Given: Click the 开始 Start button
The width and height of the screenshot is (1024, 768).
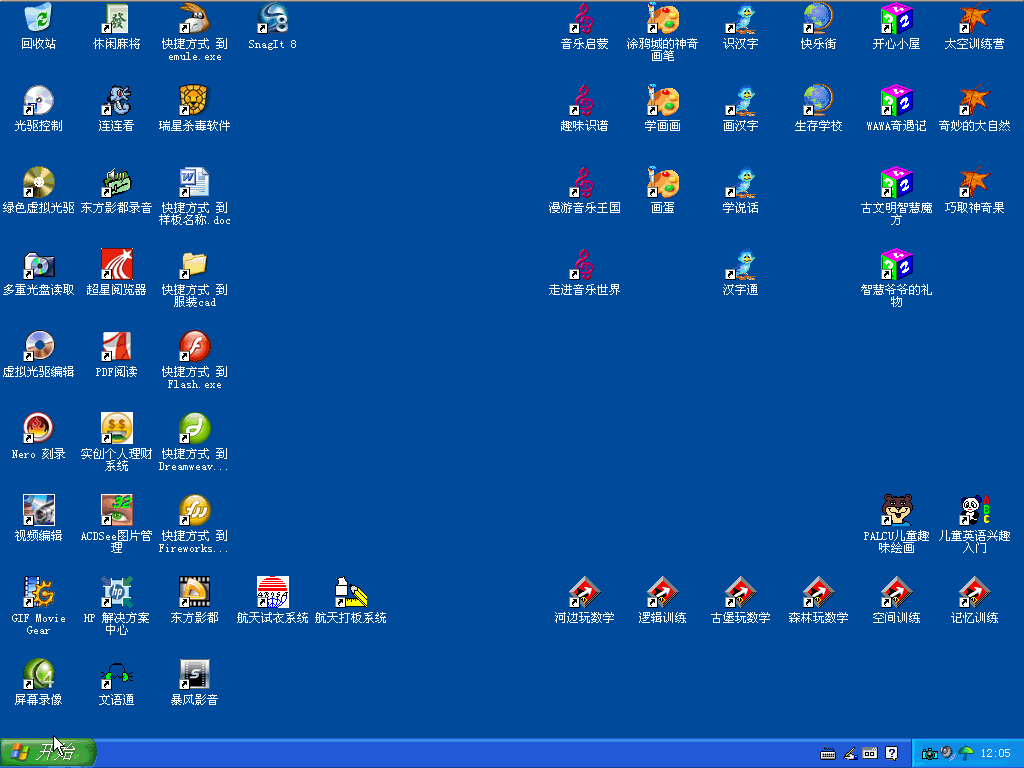Looking at the screenshot, I should 47,753.
